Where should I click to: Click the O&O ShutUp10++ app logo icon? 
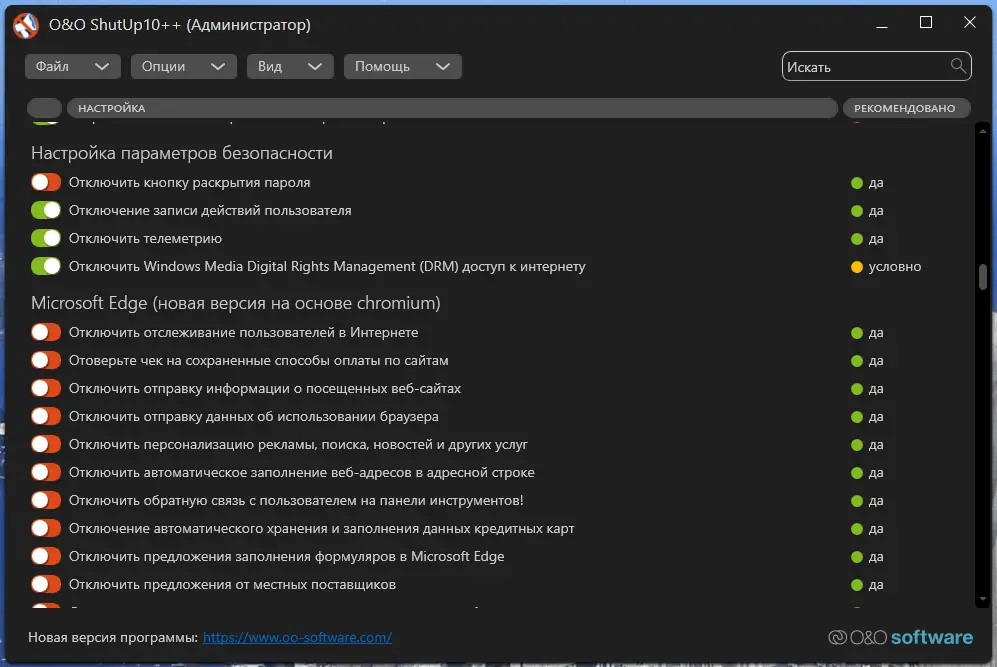click(26, 25)
